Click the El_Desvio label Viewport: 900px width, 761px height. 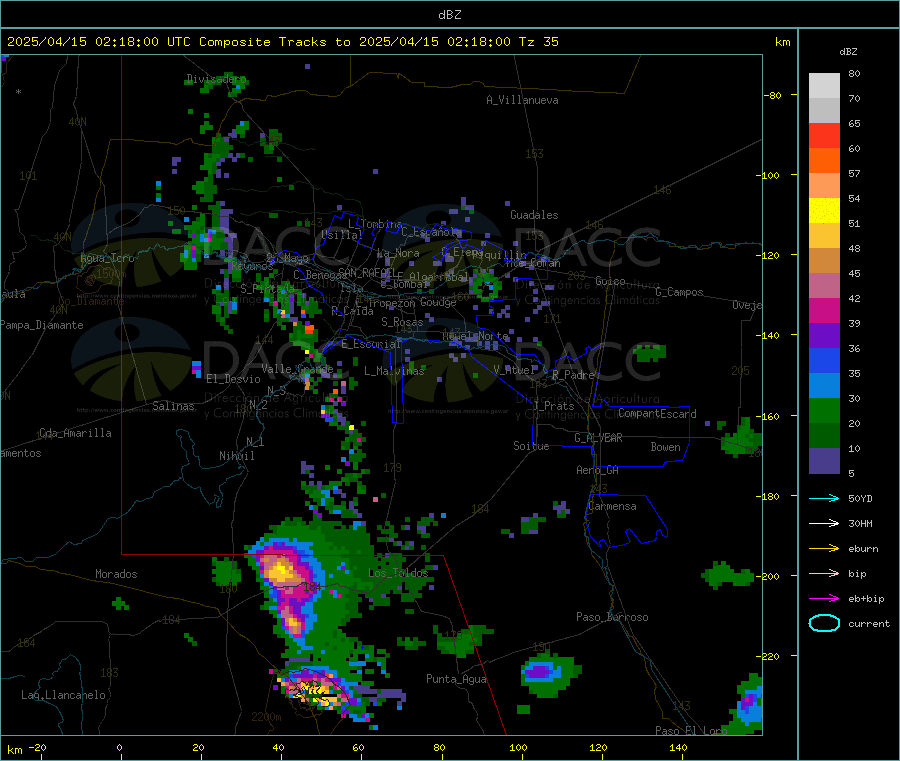233,379
